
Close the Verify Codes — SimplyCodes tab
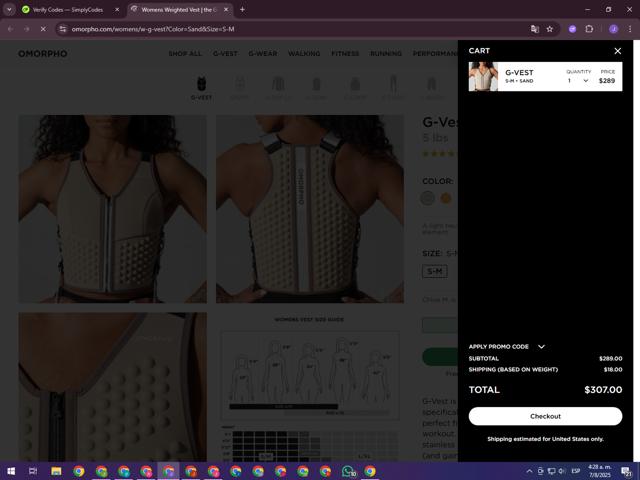(117, 9)
